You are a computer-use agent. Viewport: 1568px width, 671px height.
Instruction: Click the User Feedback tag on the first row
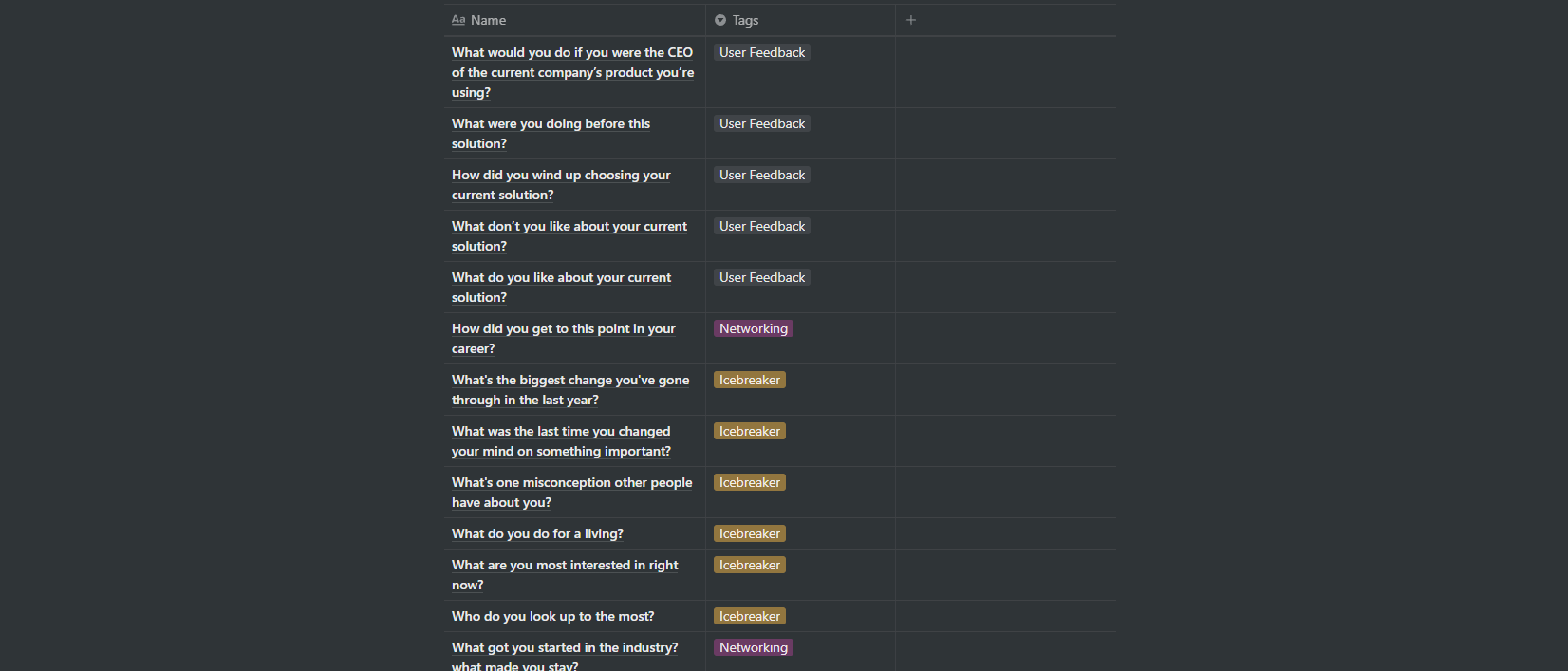tap(761, 52)
